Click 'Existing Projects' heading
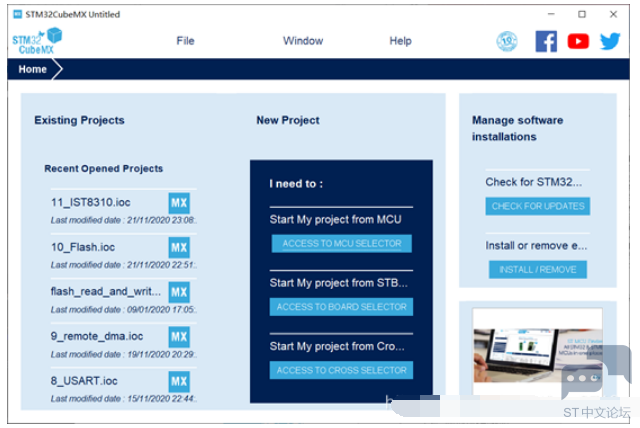Screen dimensions: 640x428 click(x=79, y=120)
